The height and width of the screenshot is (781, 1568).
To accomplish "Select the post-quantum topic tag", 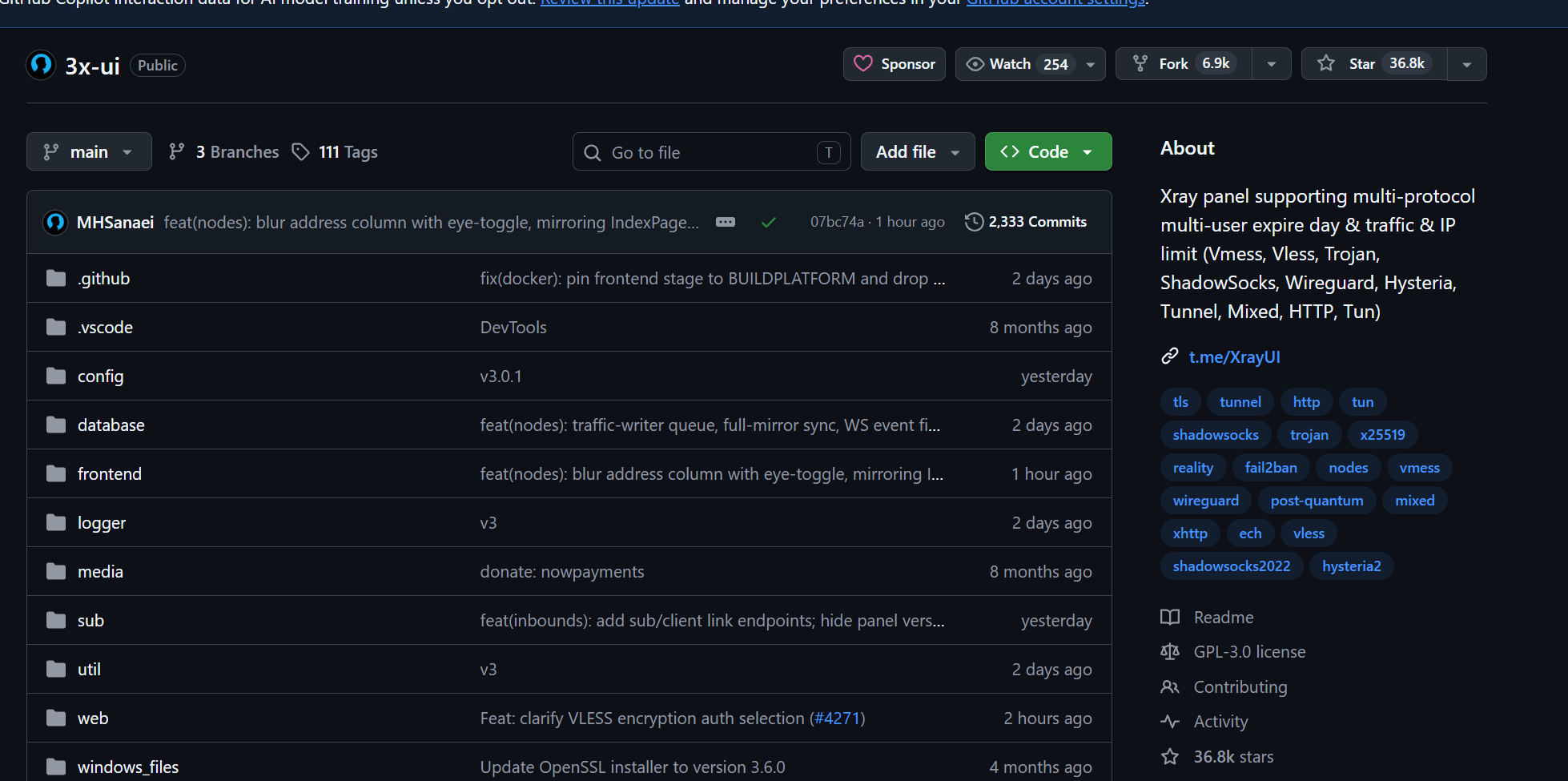I will [x=1317, y=500].
